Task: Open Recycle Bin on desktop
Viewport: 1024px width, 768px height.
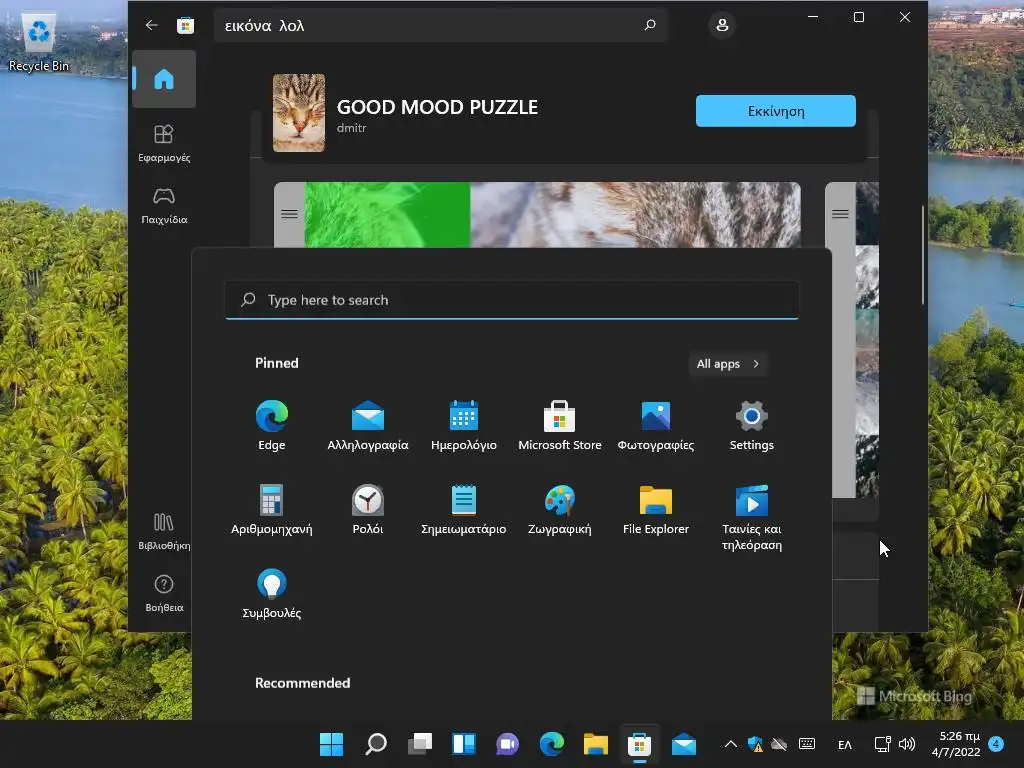Action: coord(39,42)
